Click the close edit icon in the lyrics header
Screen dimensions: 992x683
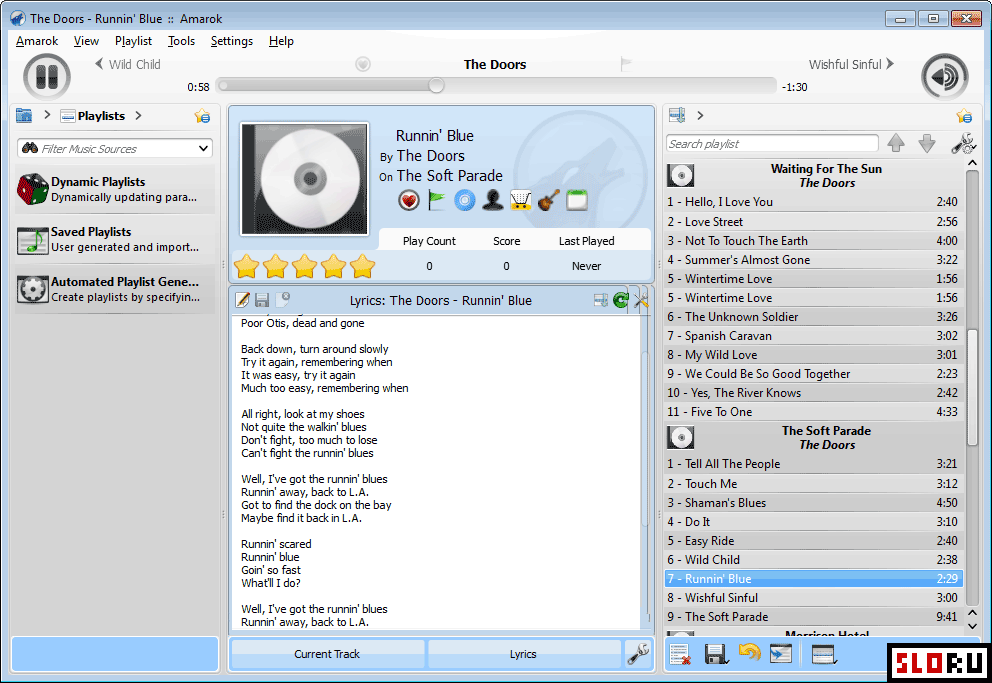(x=282, y=299)
